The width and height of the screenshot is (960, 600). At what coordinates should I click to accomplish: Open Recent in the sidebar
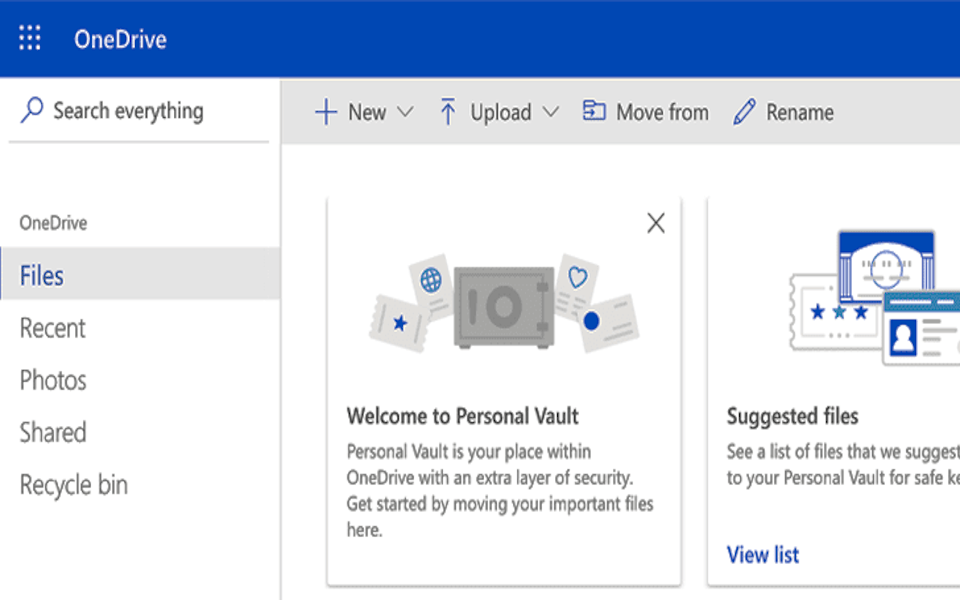coord(53,328)
